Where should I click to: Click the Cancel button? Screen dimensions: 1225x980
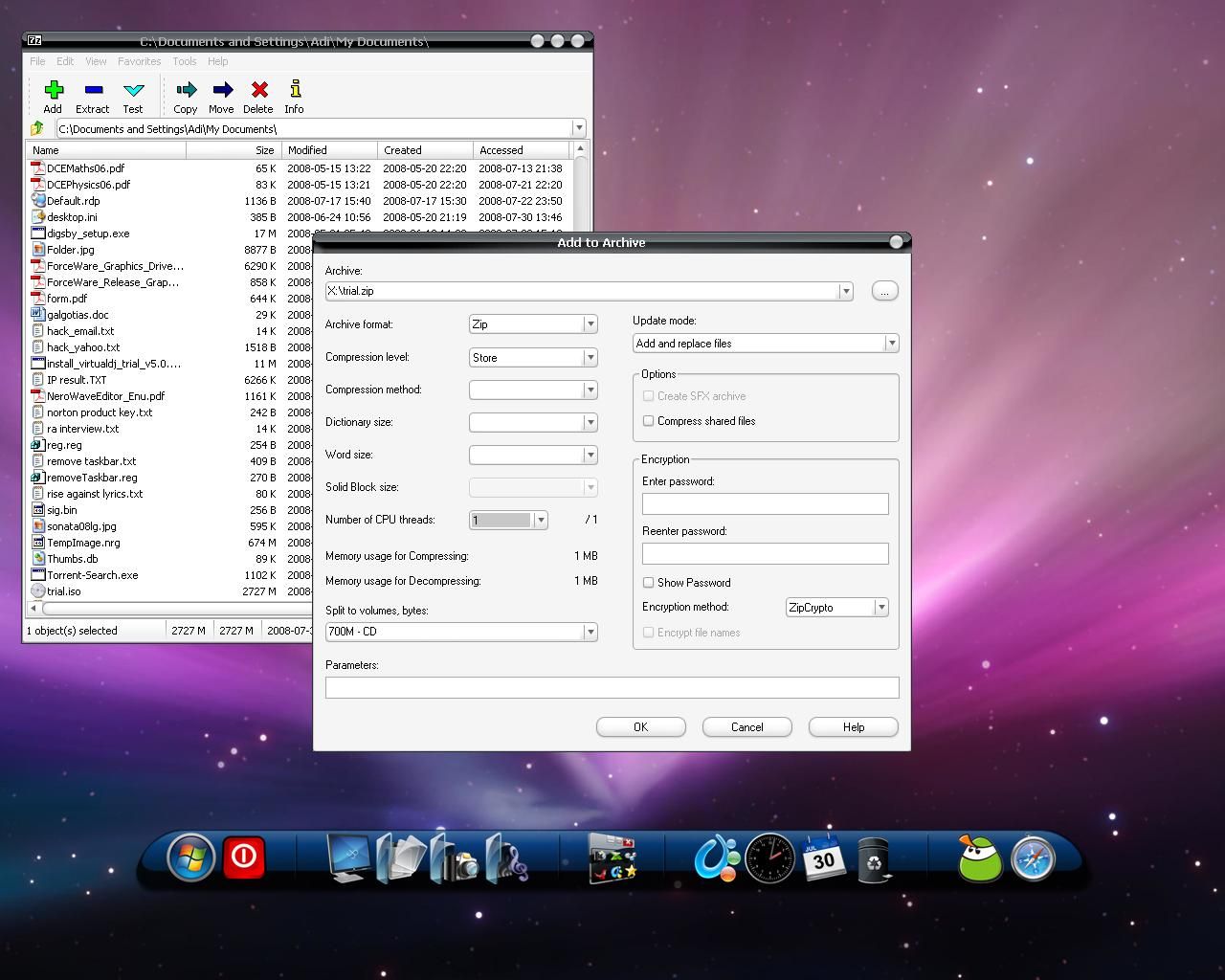746,727
